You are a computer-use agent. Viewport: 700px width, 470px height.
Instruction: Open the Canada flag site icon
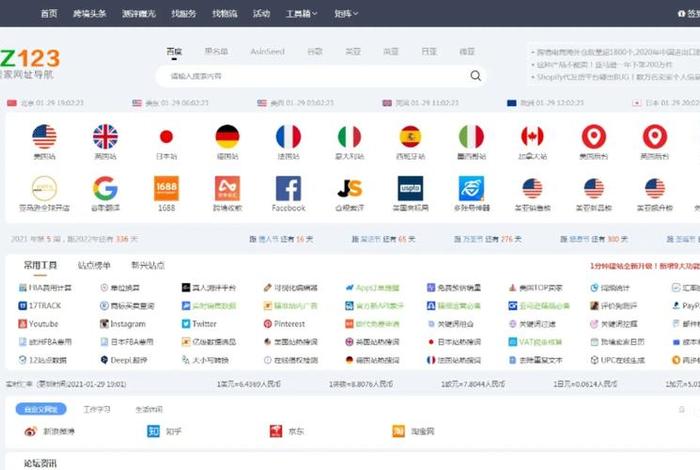[532, 136]
